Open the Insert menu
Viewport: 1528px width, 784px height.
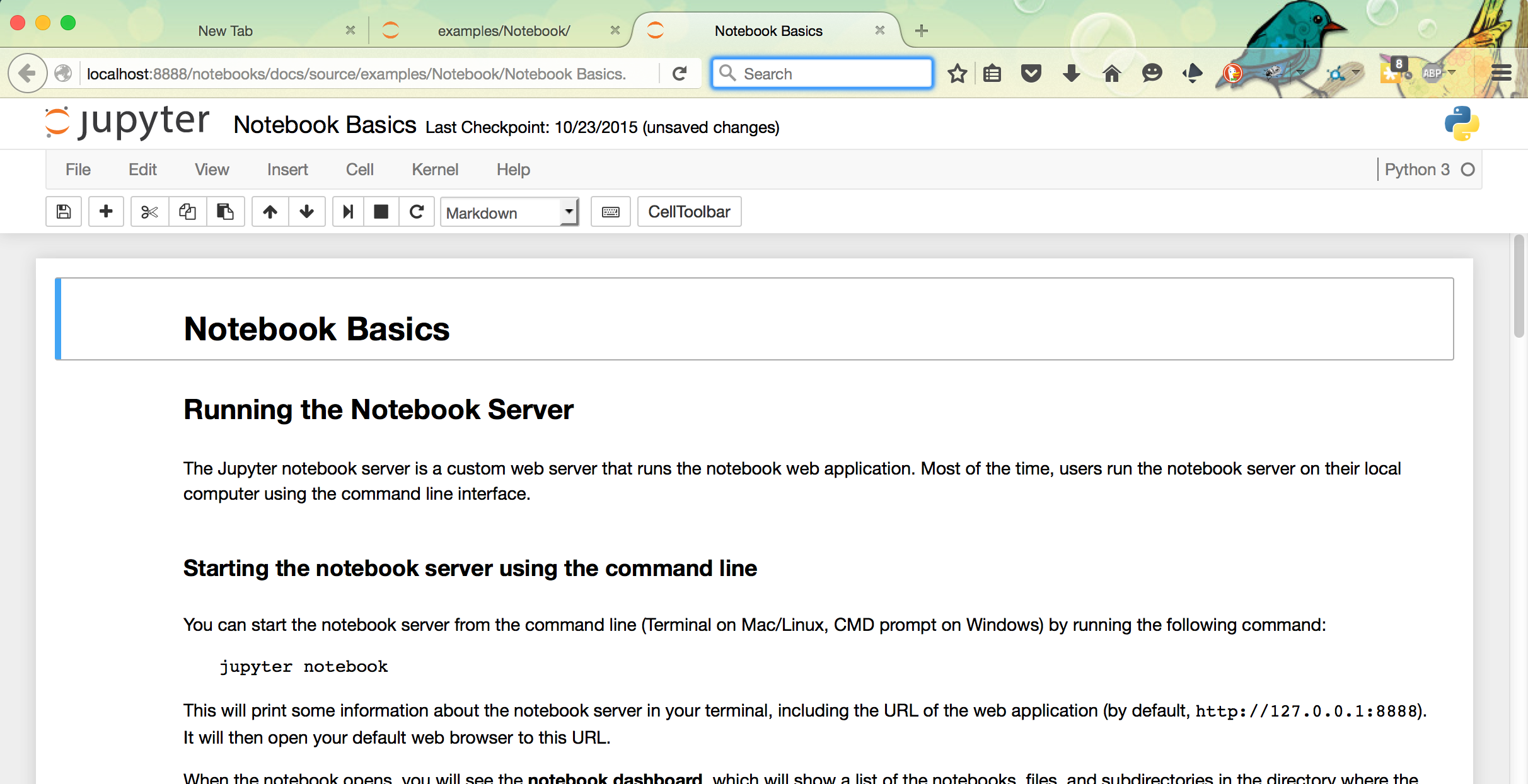click(x=287, y=170)
